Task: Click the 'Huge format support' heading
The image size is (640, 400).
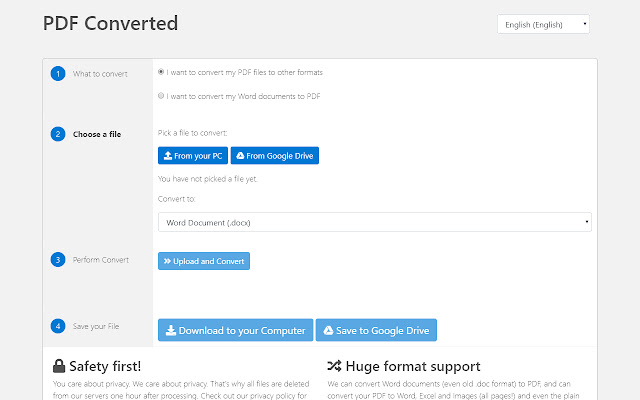Action: click(413, 366)
